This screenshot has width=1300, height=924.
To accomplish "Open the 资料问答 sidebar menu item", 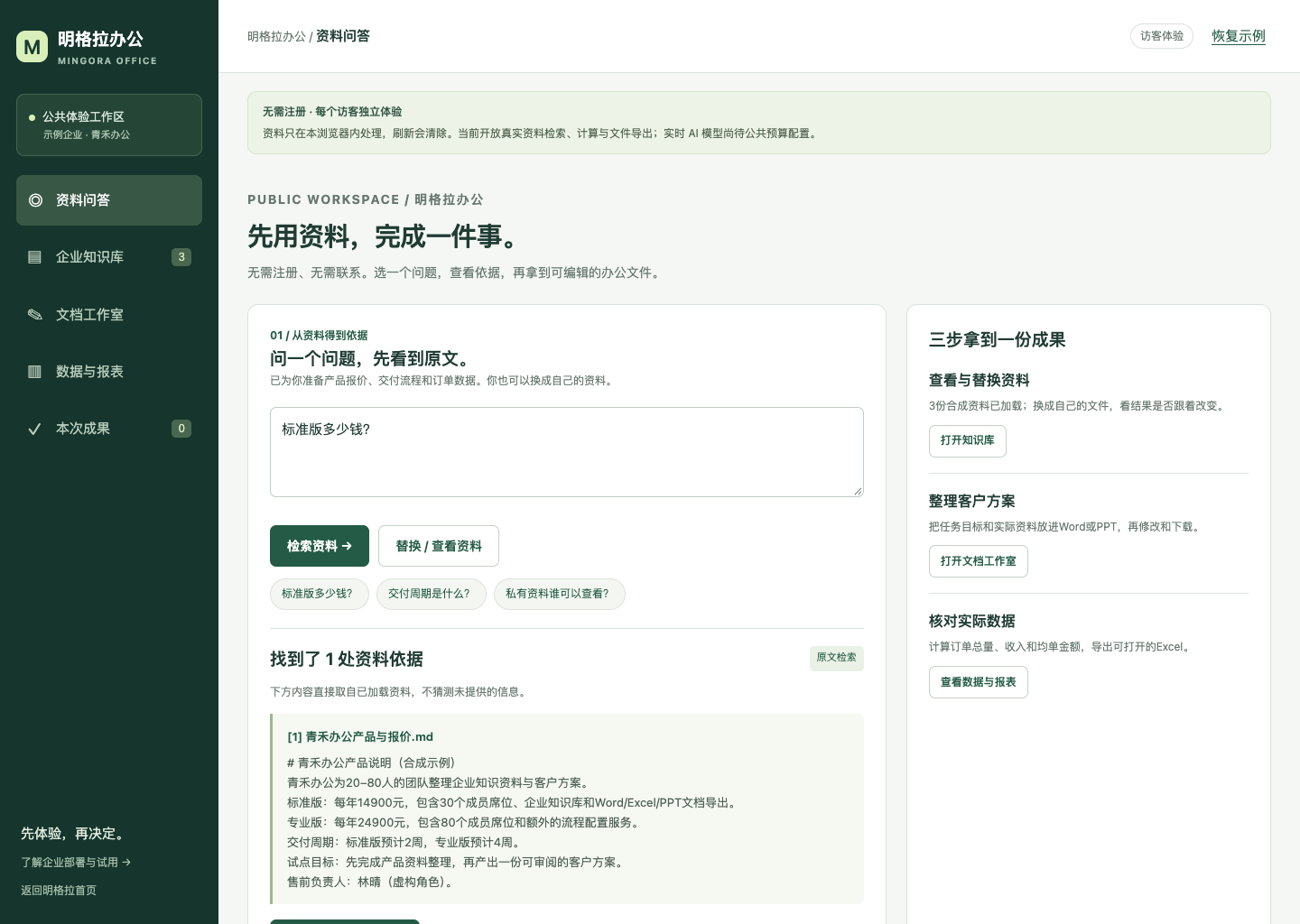I will (x=109, y=200).
